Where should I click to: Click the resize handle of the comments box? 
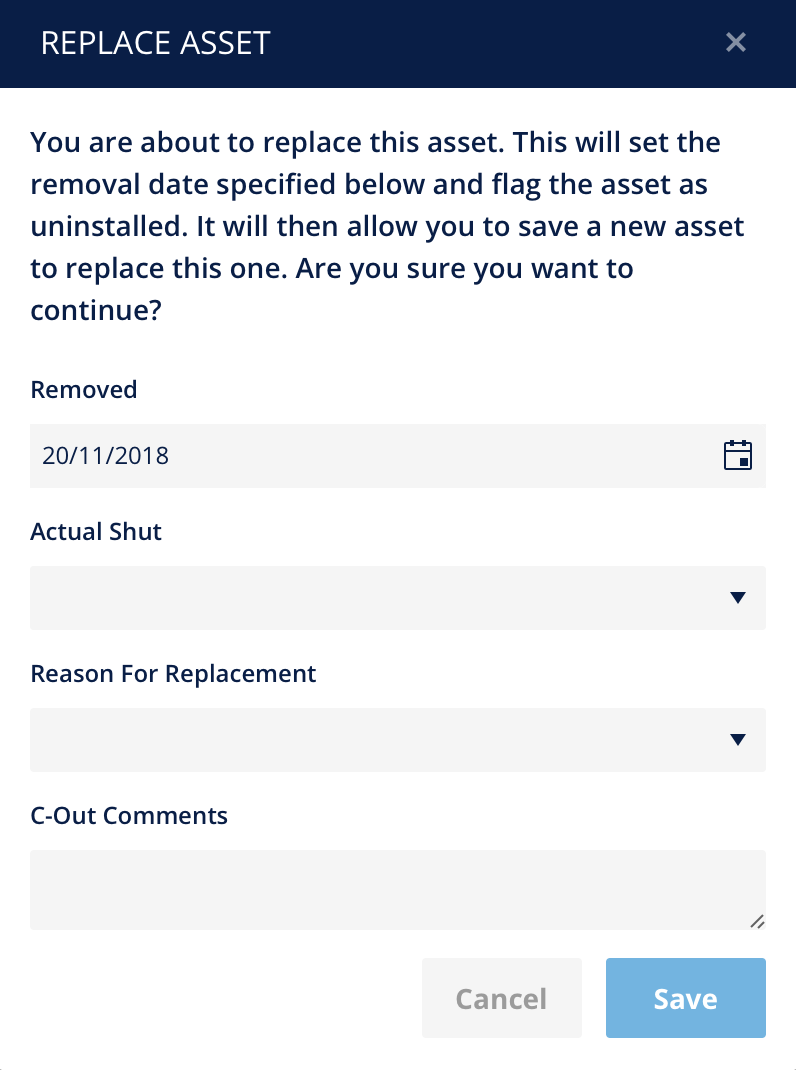tap(757, 922)
